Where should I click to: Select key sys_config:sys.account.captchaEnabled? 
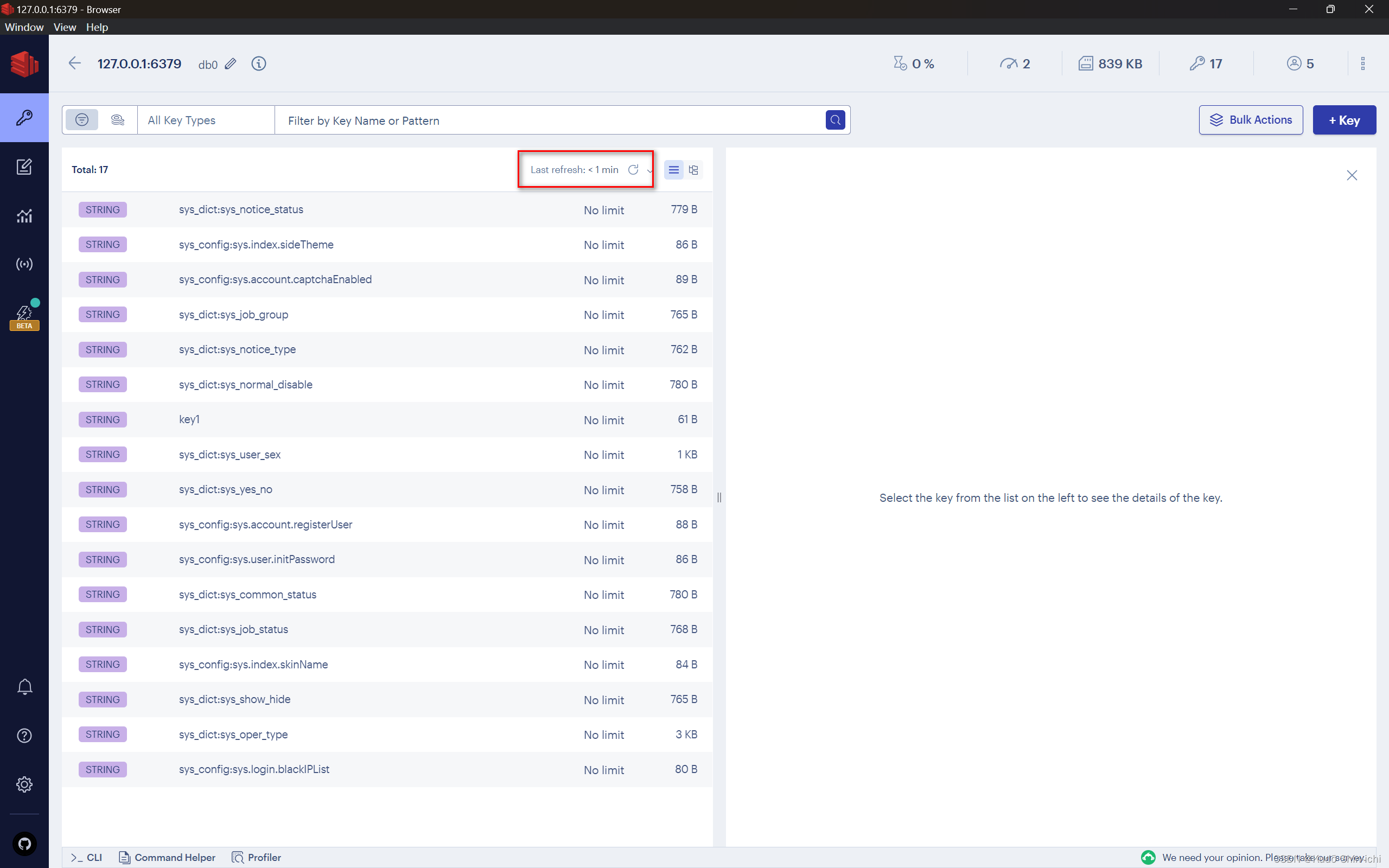[x=387, y=279]
